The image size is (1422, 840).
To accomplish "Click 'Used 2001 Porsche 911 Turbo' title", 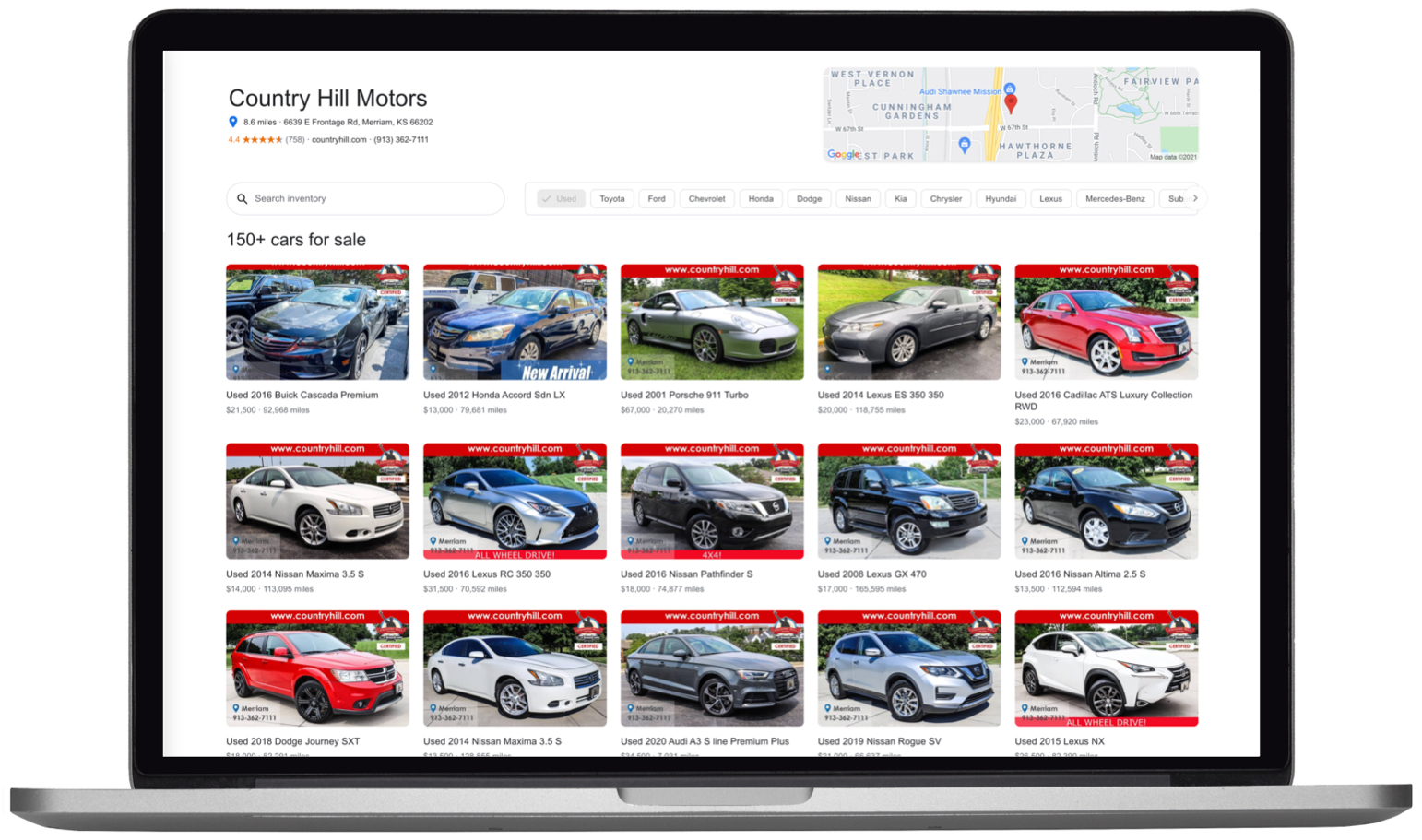I will (x=684, y=395).
